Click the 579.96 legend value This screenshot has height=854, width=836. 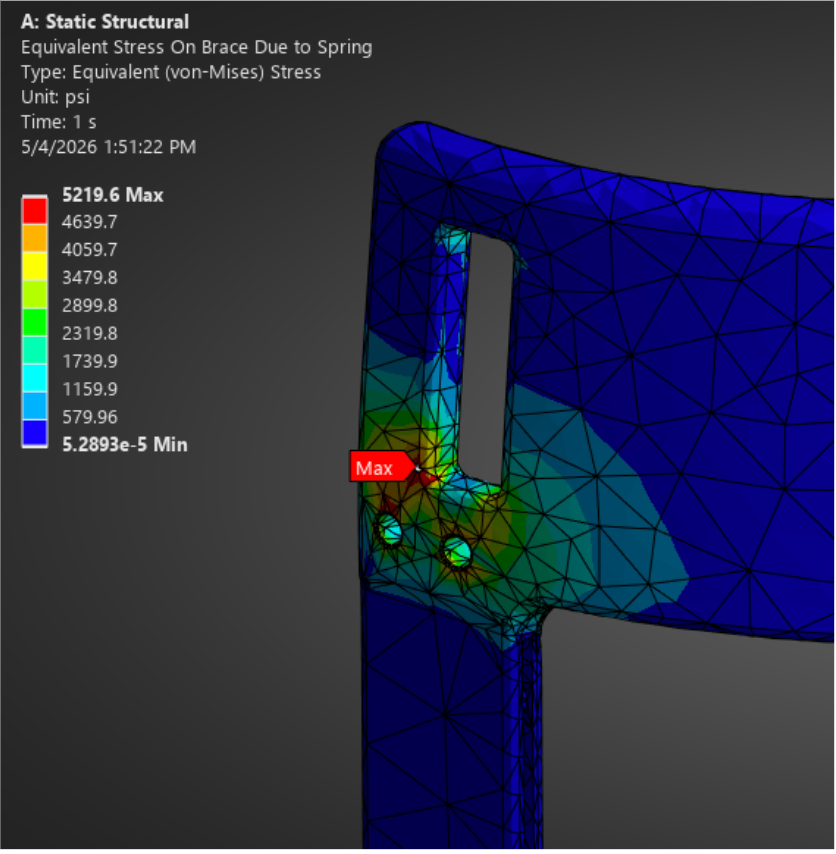(x=90, y=418)
